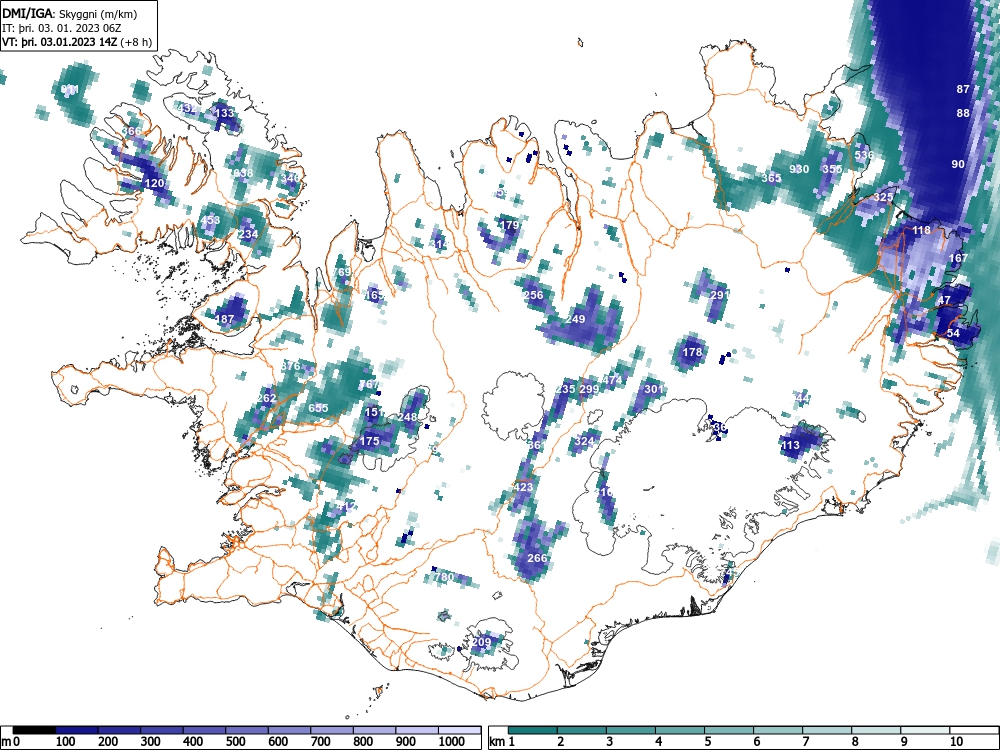Click the visibility value 299

click(589, 389)
